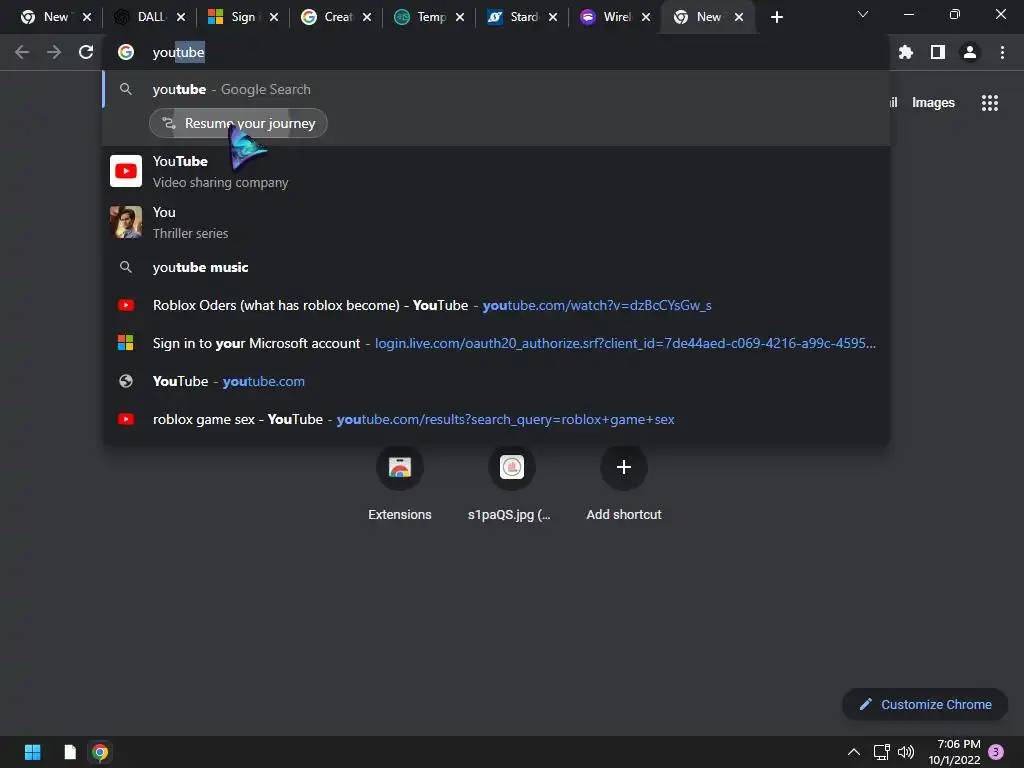Screen dimensions: 1024x768
Task: Click the Customize Chrome button
Action: (925, 705)
